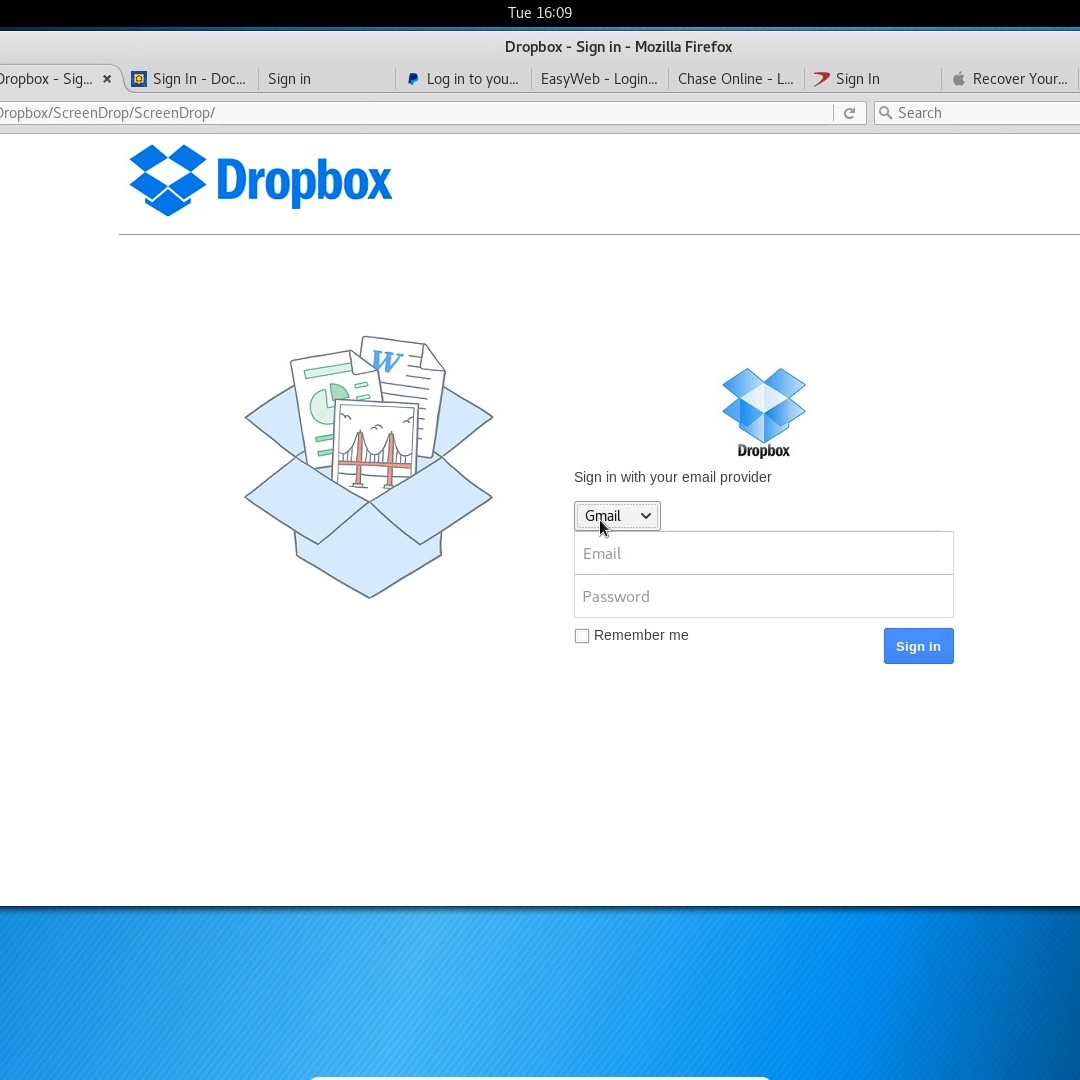The width and height of the screenshot is (1080, 1080).
Task: Click the magnifier icon in the Search box
Action: click(885, 113)
